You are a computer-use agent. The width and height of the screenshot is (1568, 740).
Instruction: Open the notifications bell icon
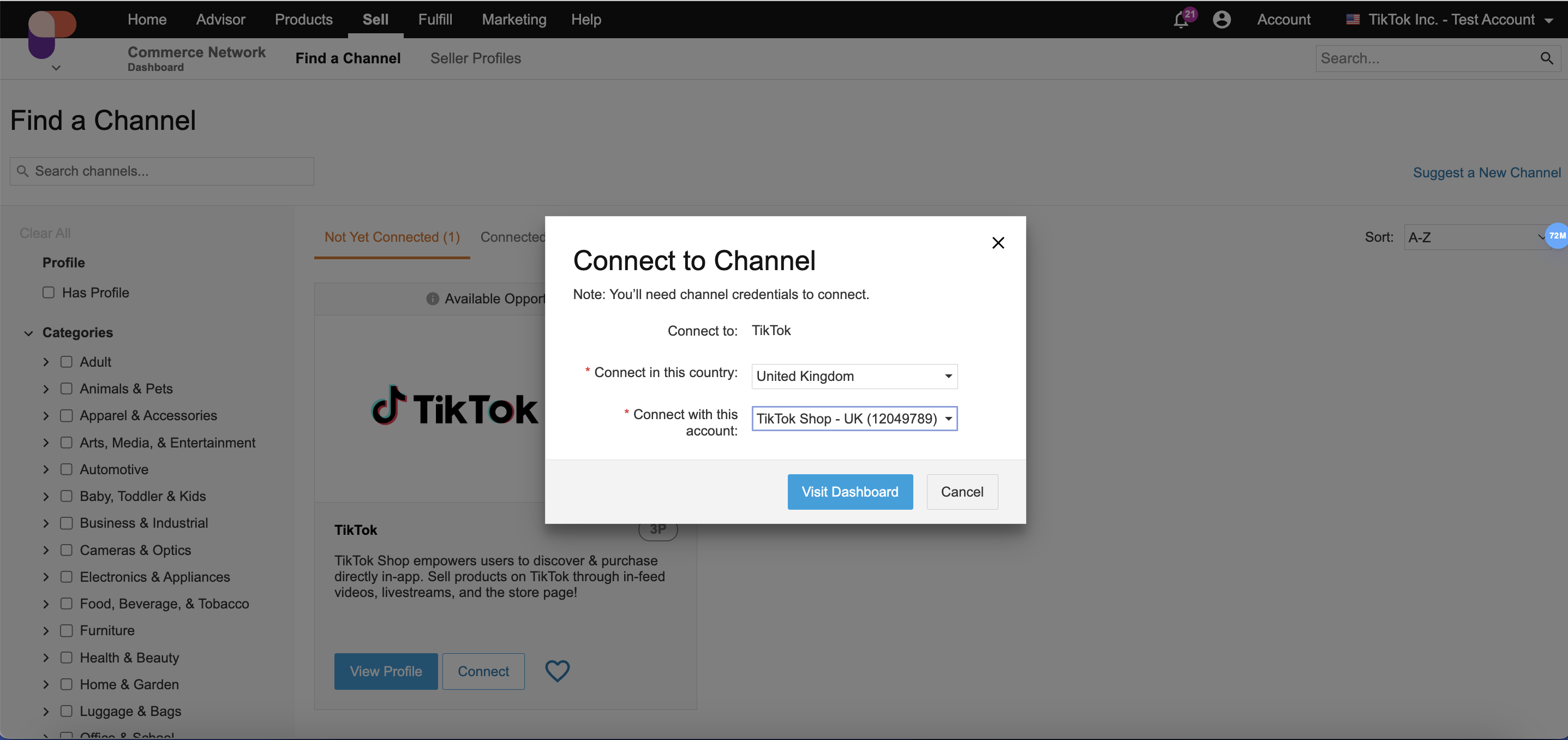[1180, 20]
